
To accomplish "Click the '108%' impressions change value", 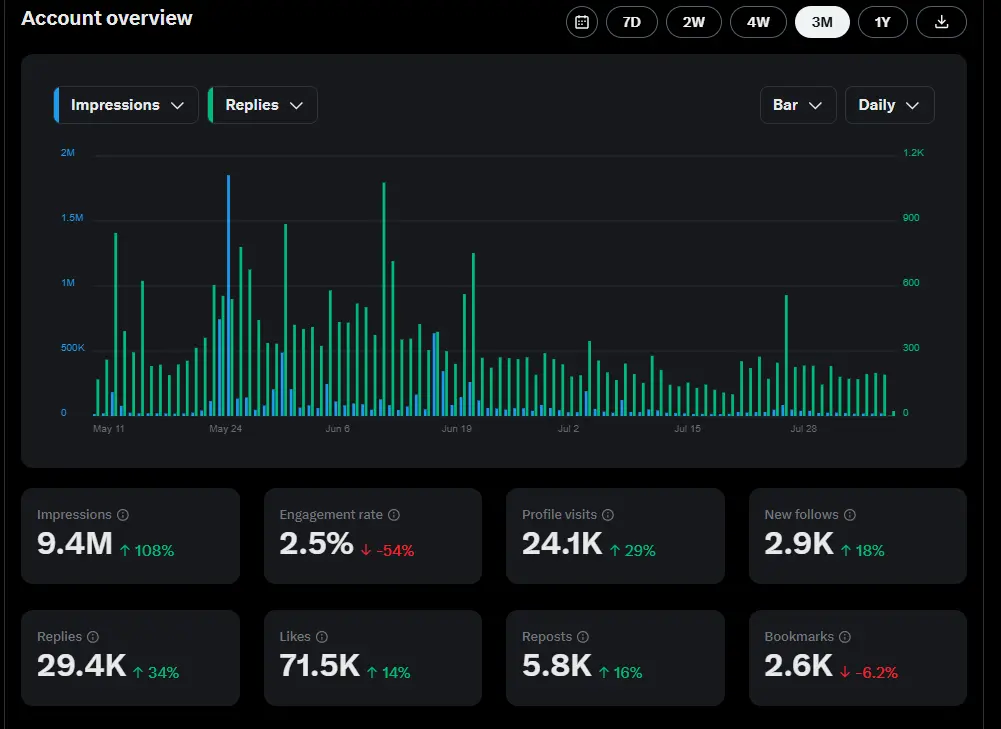I will 154,550.
